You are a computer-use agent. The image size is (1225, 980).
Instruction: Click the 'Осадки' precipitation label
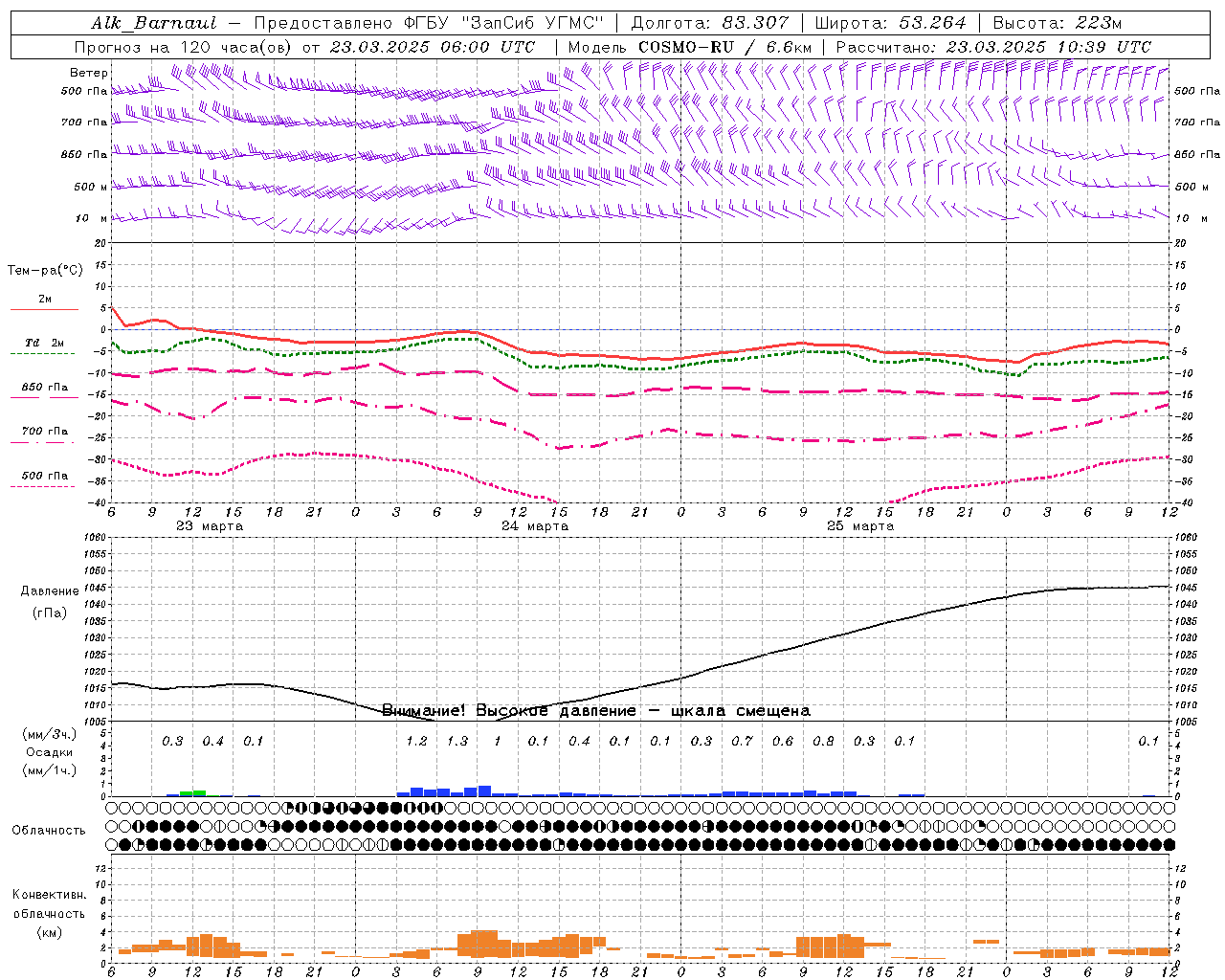tap(50, 752)
